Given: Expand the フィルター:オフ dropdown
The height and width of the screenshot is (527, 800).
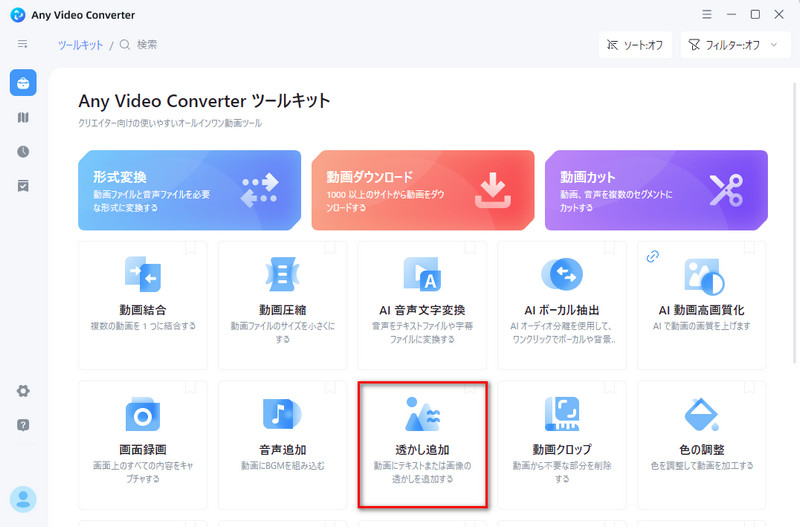Looking at the screenshot, I should [735, 45].
